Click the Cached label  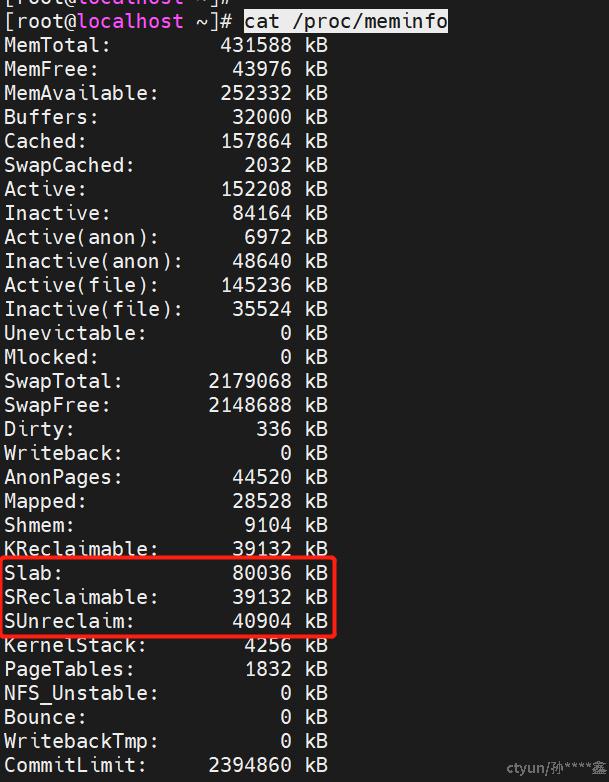[46, 141]
